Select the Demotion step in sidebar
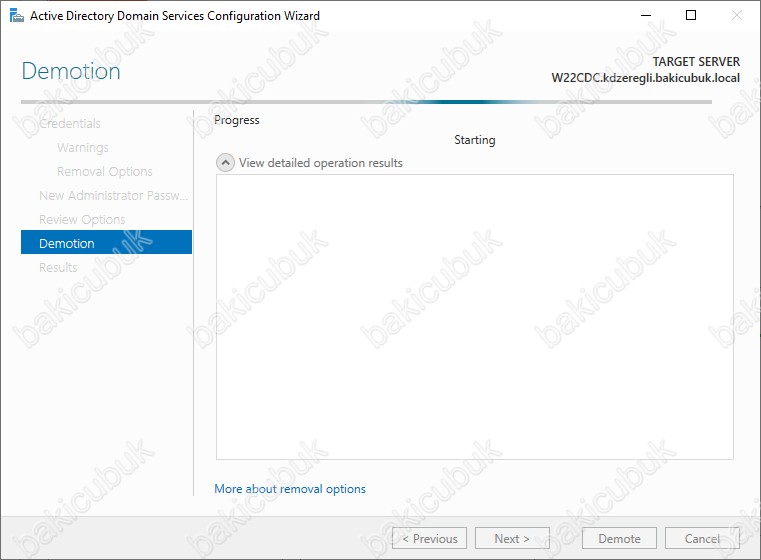The width and height of the screenshot is (761, 560). click(106, 242)
